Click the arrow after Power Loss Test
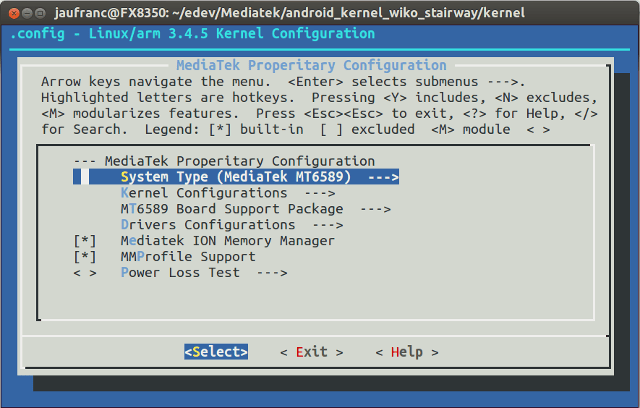The image size is (640, 408). click(272, 273)
